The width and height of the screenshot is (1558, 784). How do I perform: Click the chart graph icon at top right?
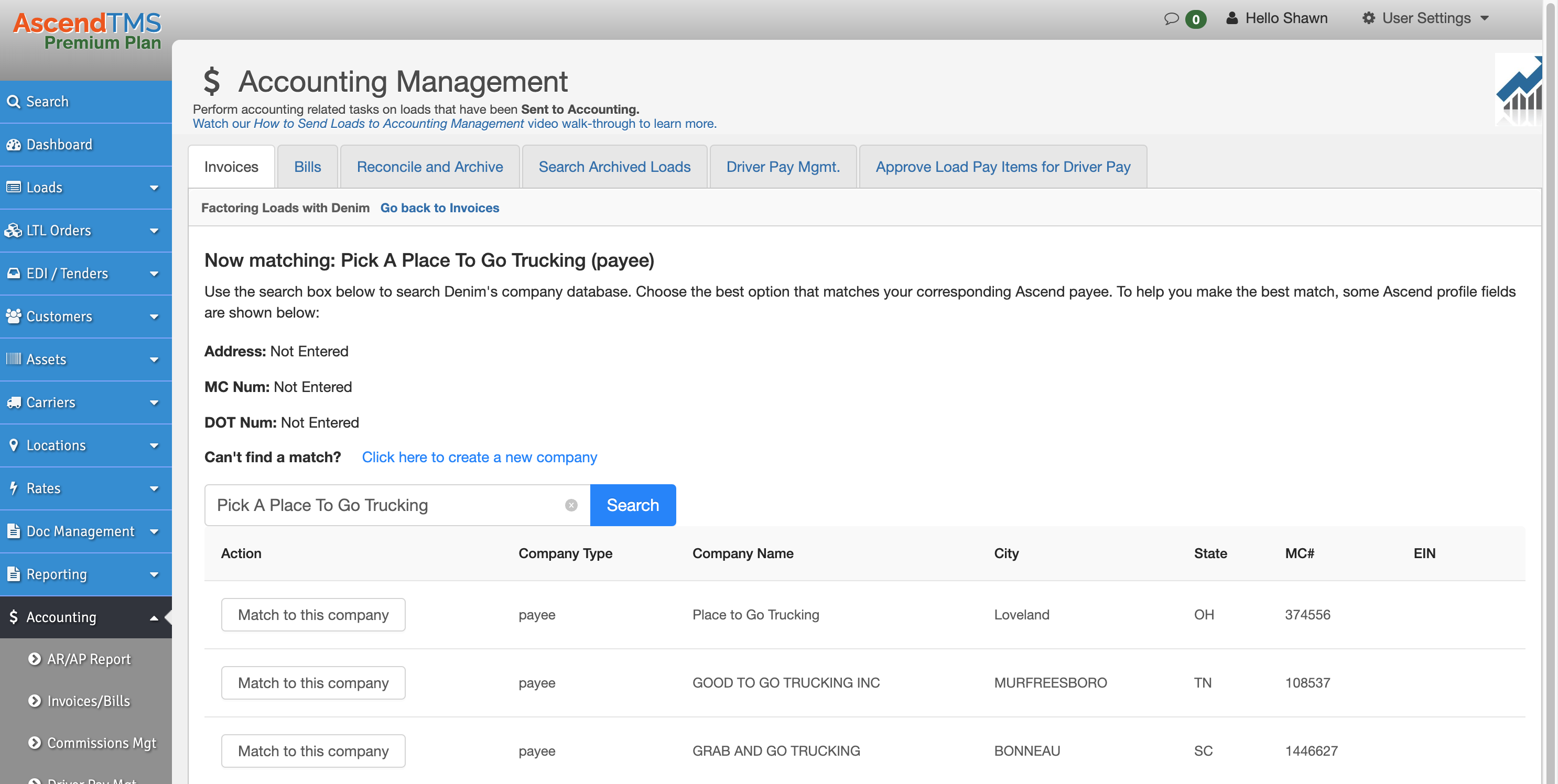(1518, 90)
